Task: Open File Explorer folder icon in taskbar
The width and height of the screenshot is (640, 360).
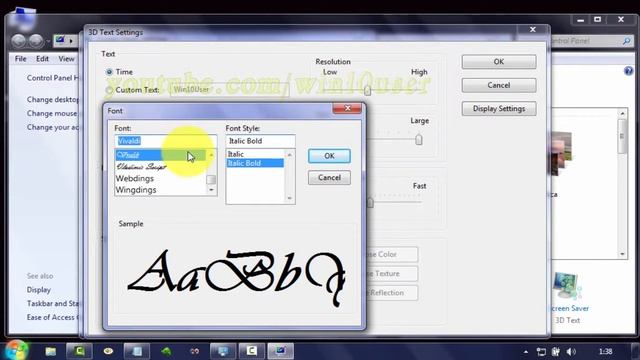Action: coord(51,351)
